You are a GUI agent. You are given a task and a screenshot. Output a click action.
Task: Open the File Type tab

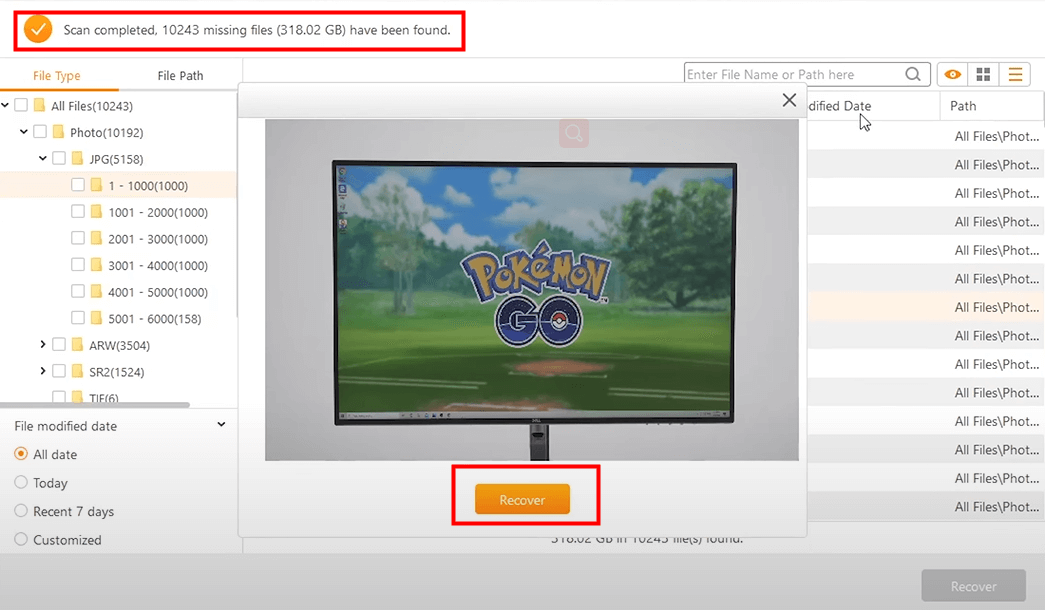[x=58, y=75]
